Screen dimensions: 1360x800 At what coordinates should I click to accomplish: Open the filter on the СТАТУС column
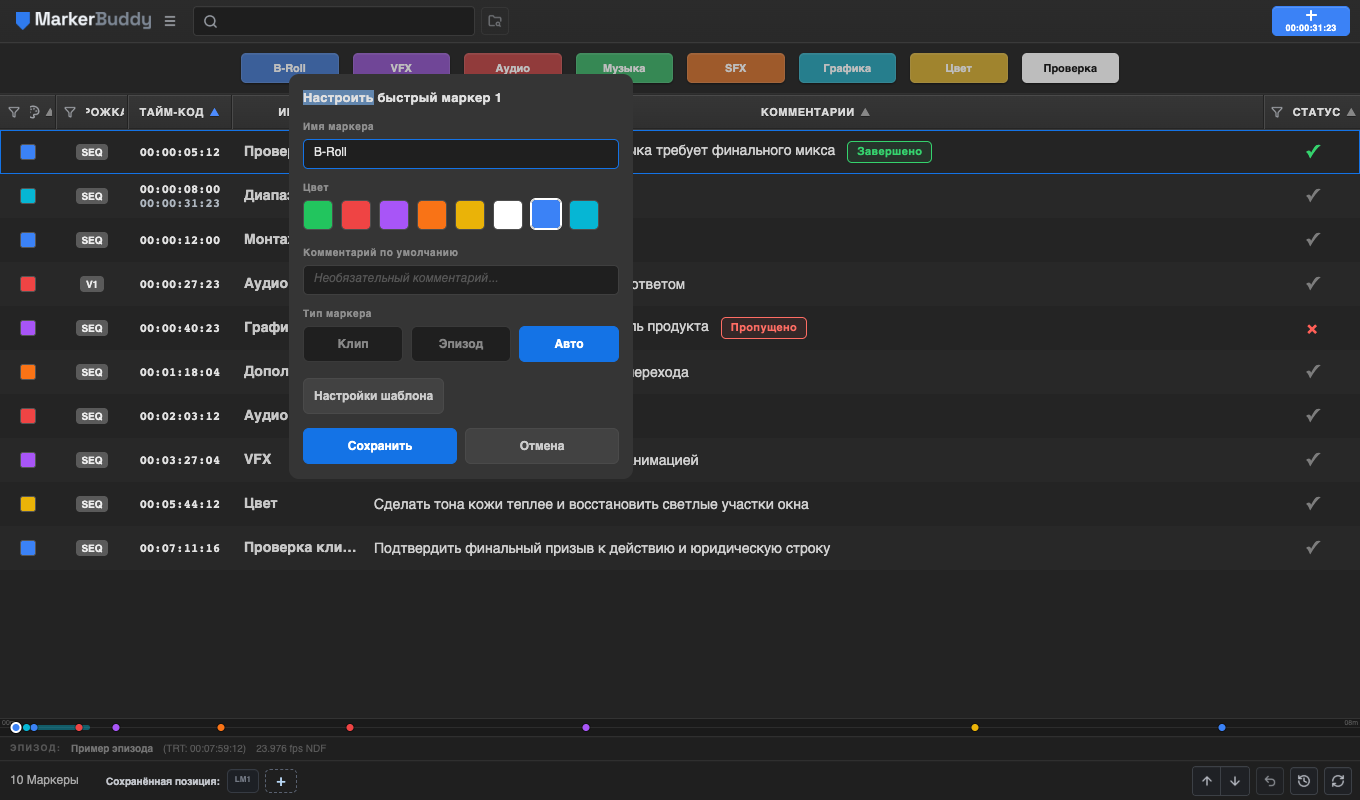[x=1276, y=112]
